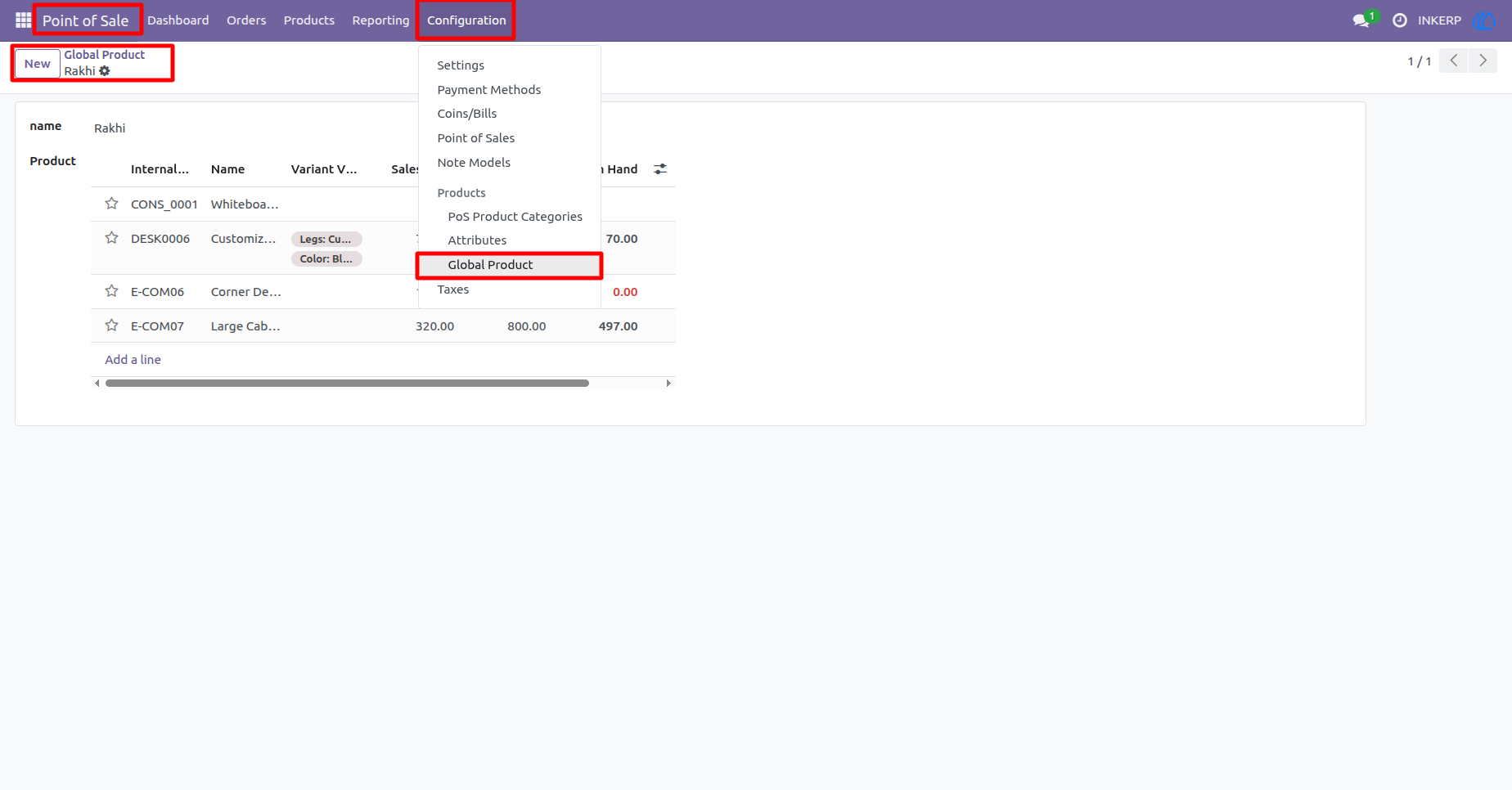Click the Legs attribute tag

326,239
